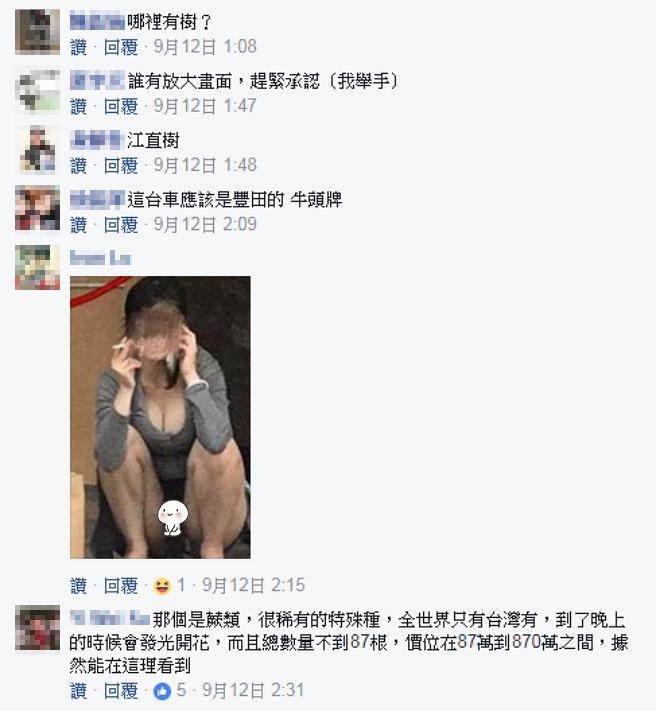Like the 哪裡有樹 comment
This screenshot has height=711, width=656.
[x=78, y=47]
